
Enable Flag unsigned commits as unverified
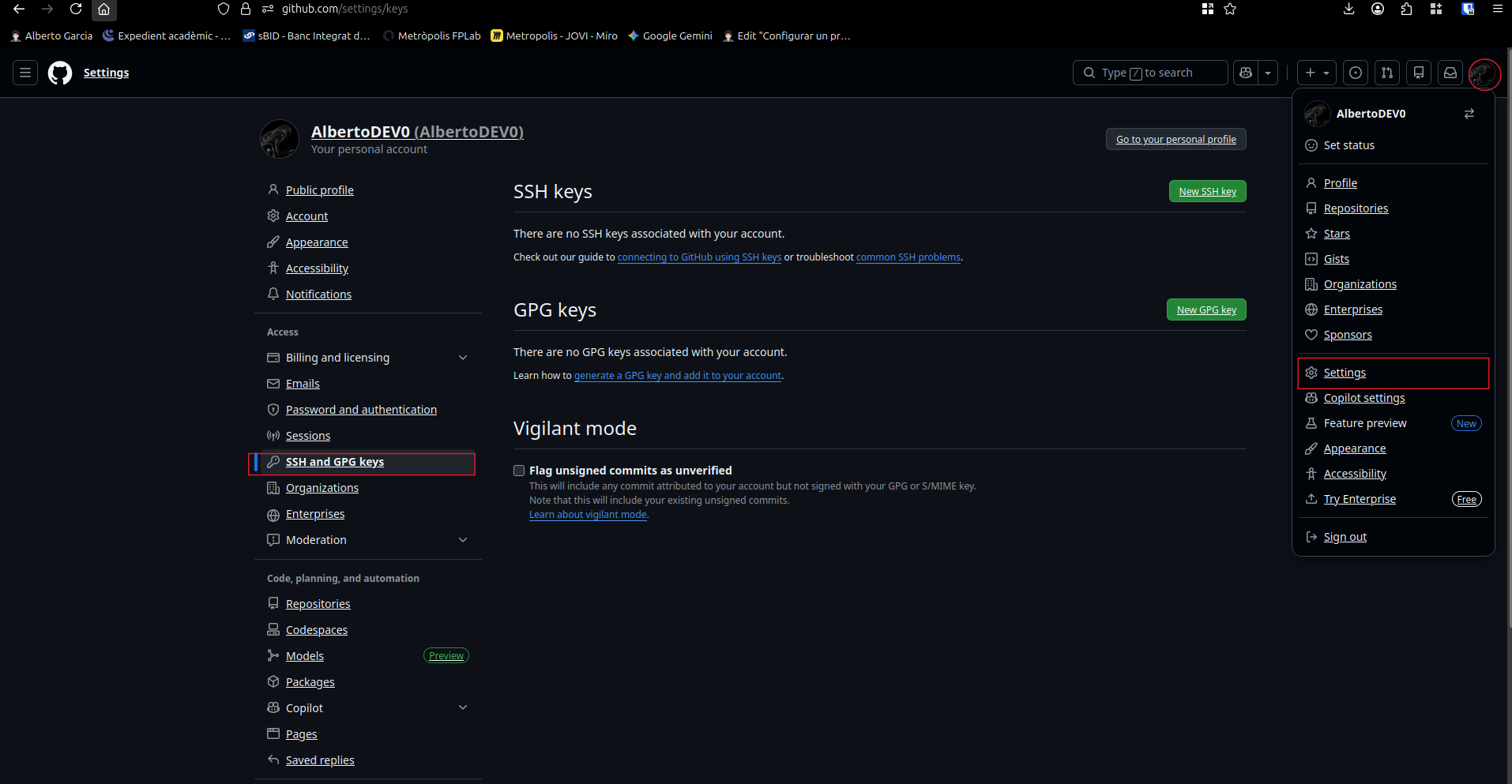pos(519,471)
